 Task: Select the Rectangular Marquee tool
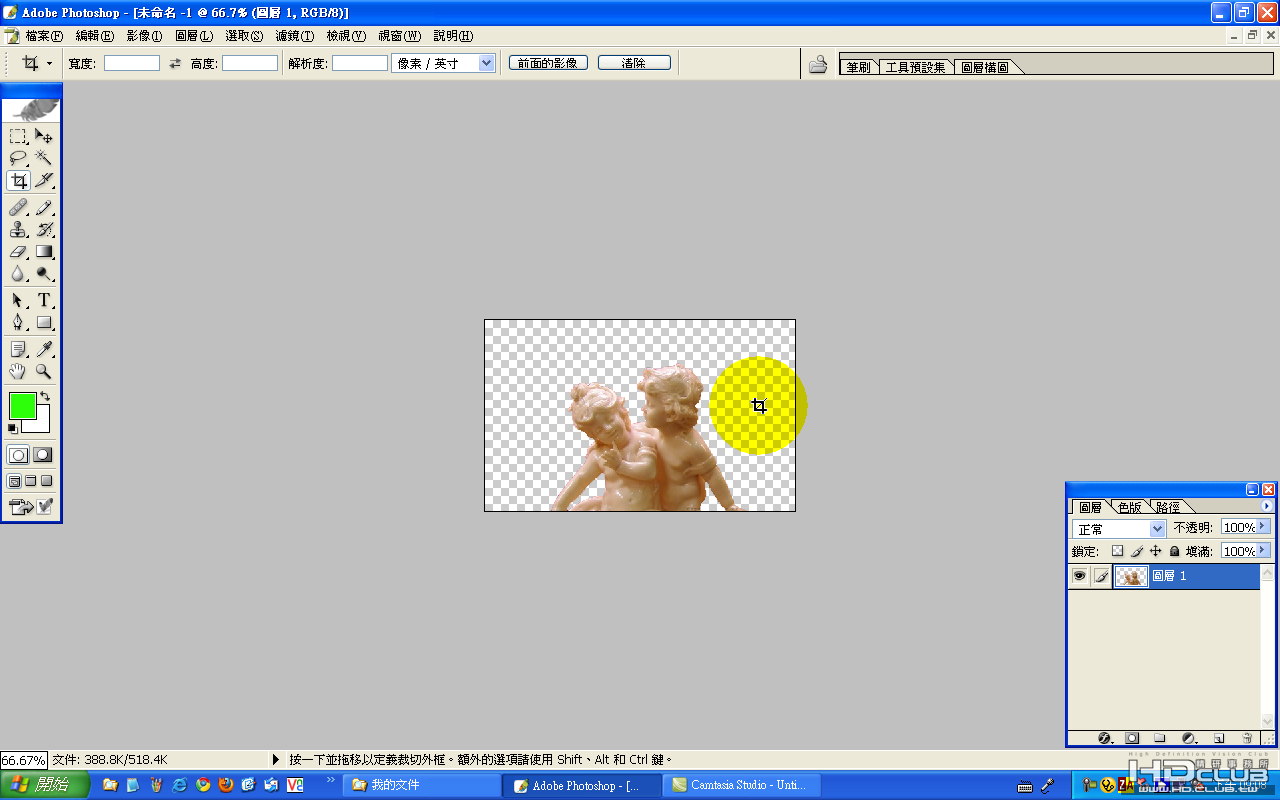click(x=19, y=136)
